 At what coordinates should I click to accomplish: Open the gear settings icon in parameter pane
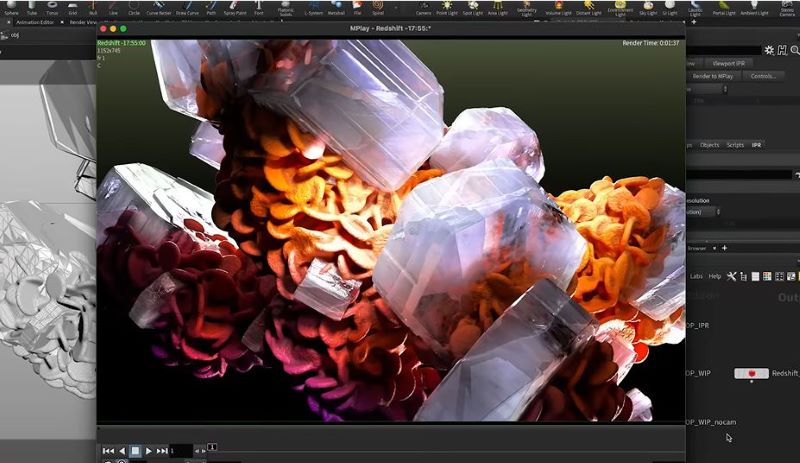[769, 50]
